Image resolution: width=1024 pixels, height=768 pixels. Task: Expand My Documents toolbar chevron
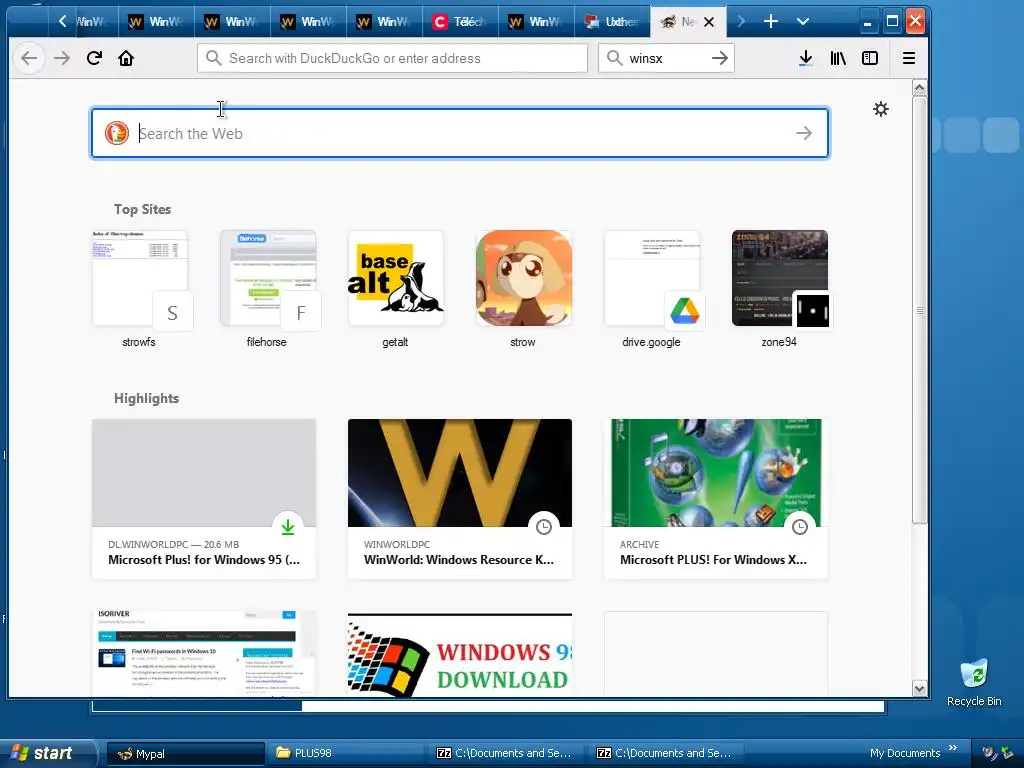pyautogui.click(x=953, y=748)
